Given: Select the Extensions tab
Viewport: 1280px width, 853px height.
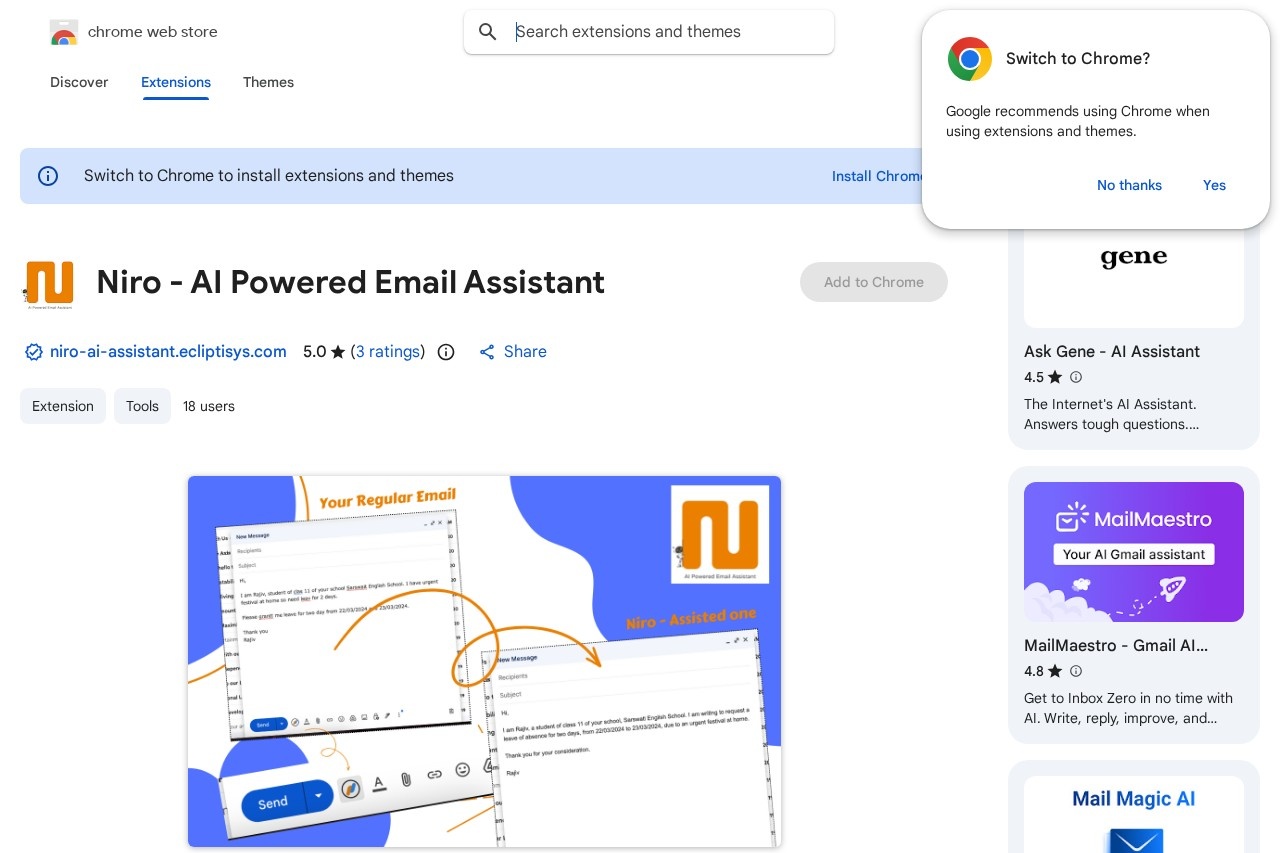Looking at the screenshot, I should [176, 82].
